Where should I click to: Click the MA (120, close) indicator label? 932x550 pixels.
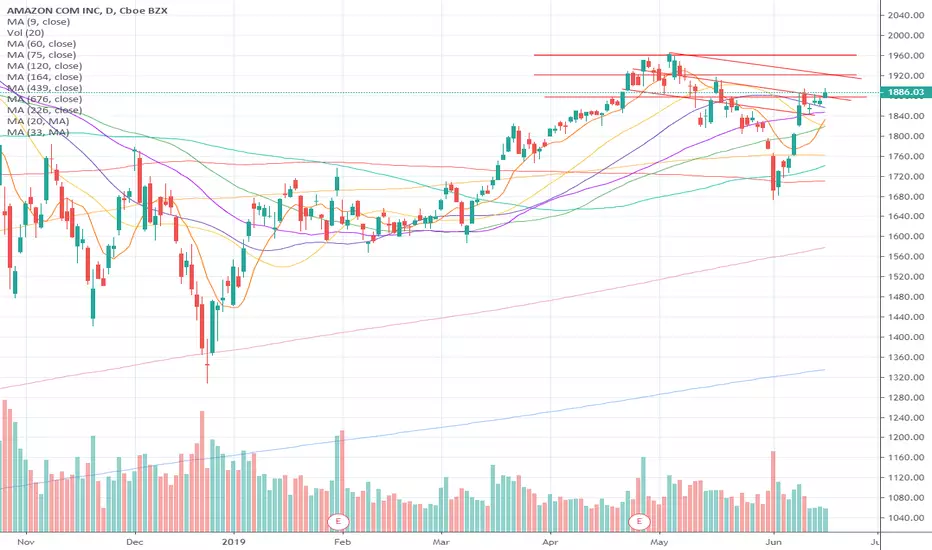point(44,66)
